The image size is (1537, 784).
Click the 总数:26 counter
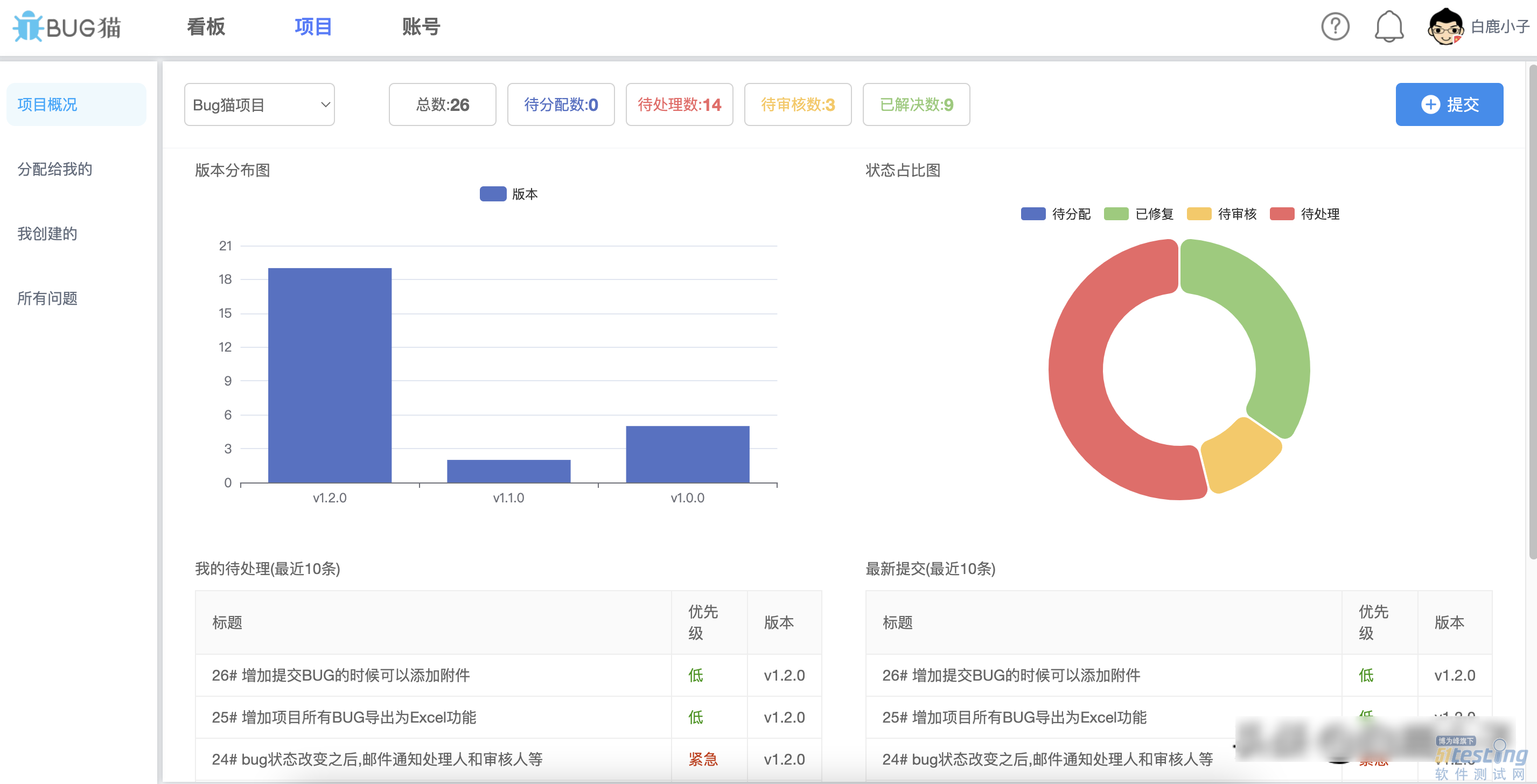click(442, 104)
